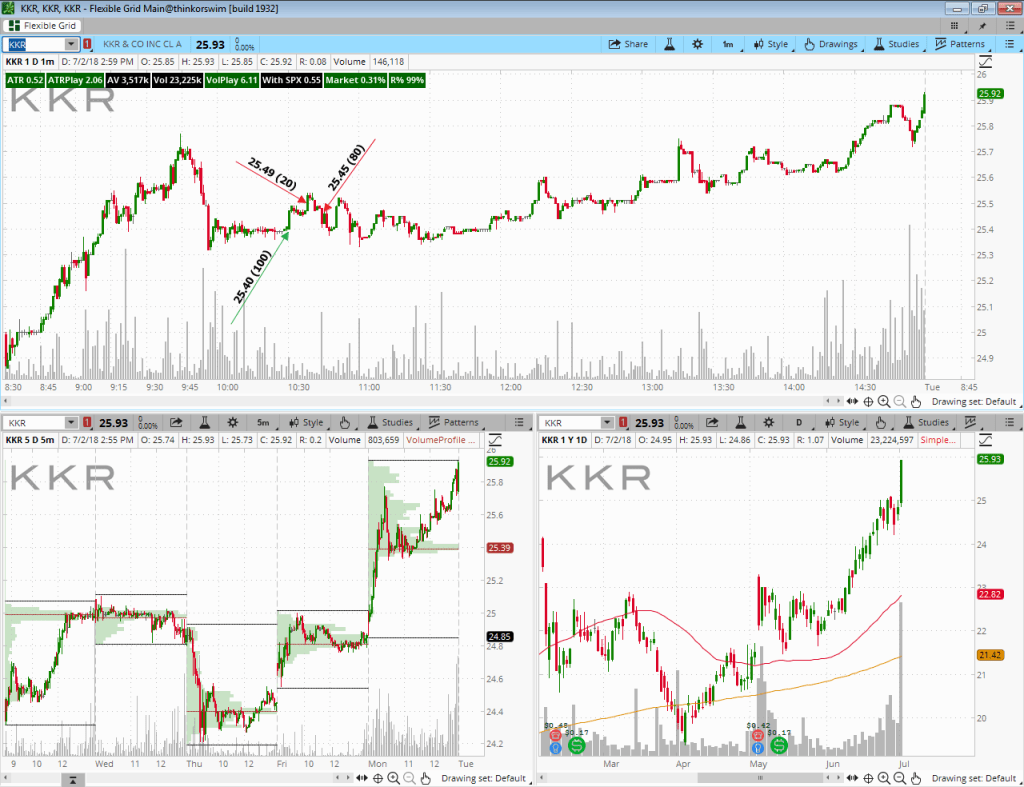Open Patterns in the top chart toolbar

(959, 44)
